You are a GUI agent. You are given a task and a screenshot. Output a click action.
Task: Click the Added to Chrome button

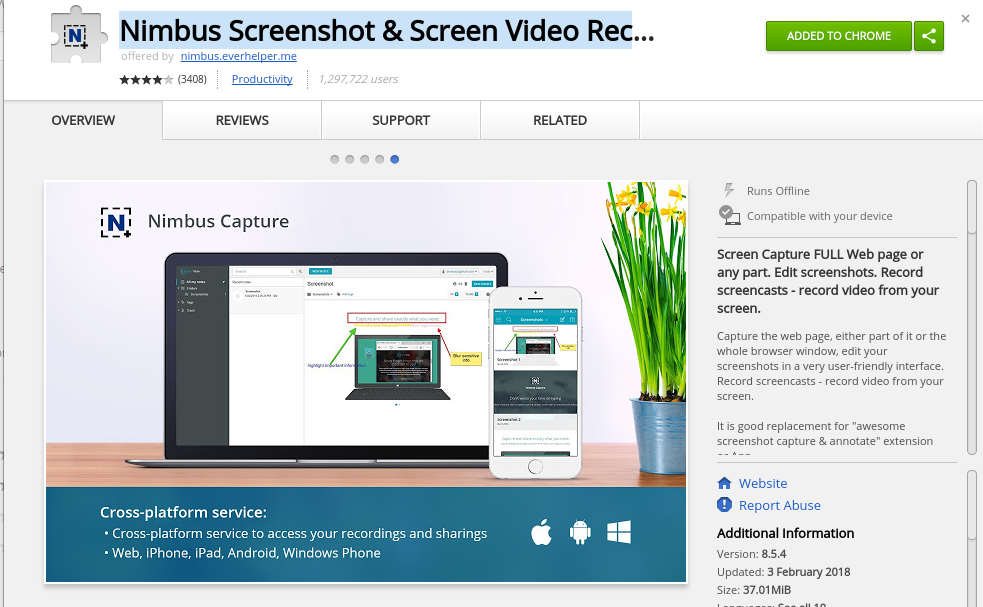(839, 36)
